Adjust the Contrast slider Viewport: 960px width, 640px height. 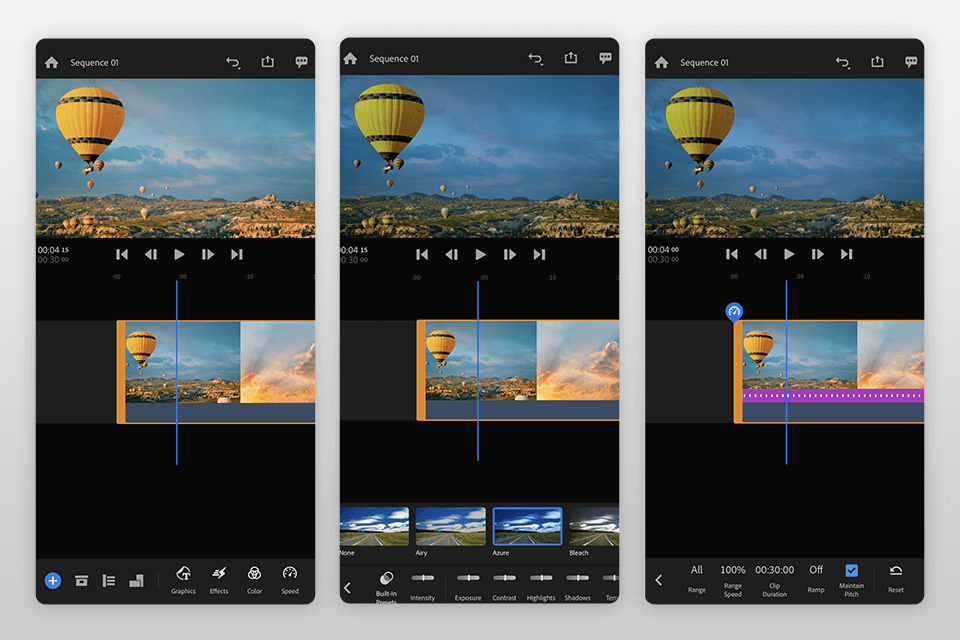(x=504, y=578)
